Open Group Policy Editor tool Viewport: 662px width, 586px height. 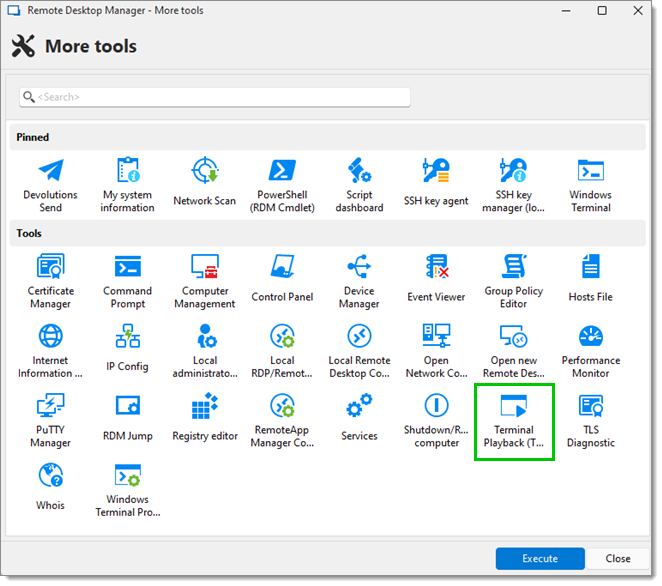(x=513, y=281)
